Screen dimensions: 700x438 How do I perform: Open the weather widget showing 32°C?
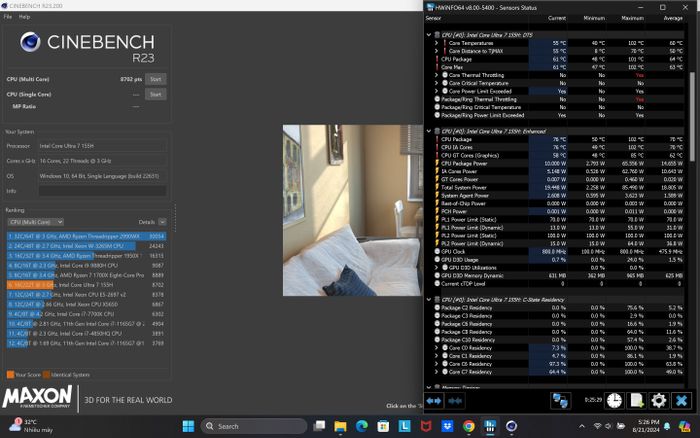tap(31, 426)
